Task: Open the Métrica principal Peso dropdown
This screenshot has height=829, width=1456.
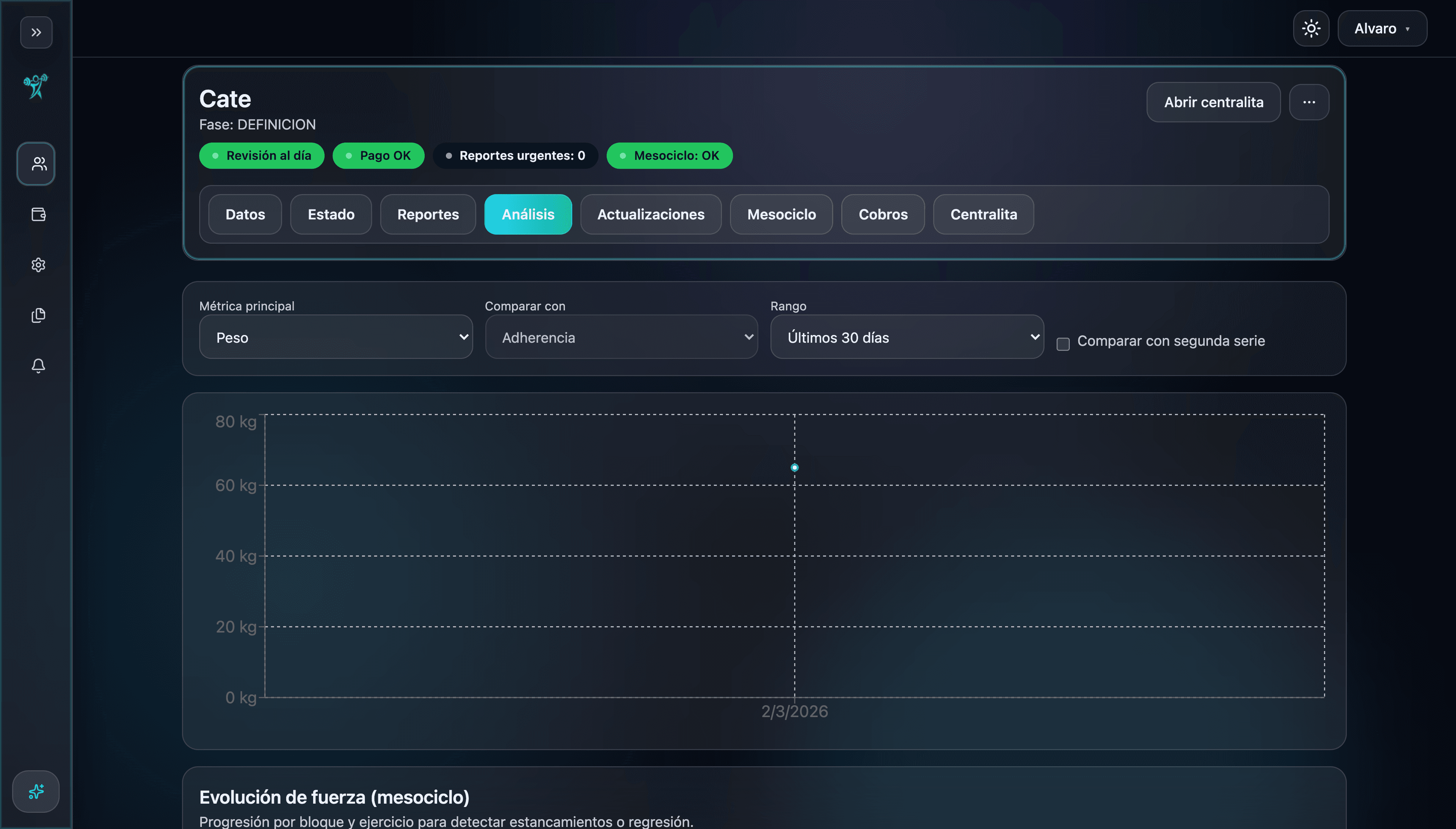Action: tap(336, 337)
